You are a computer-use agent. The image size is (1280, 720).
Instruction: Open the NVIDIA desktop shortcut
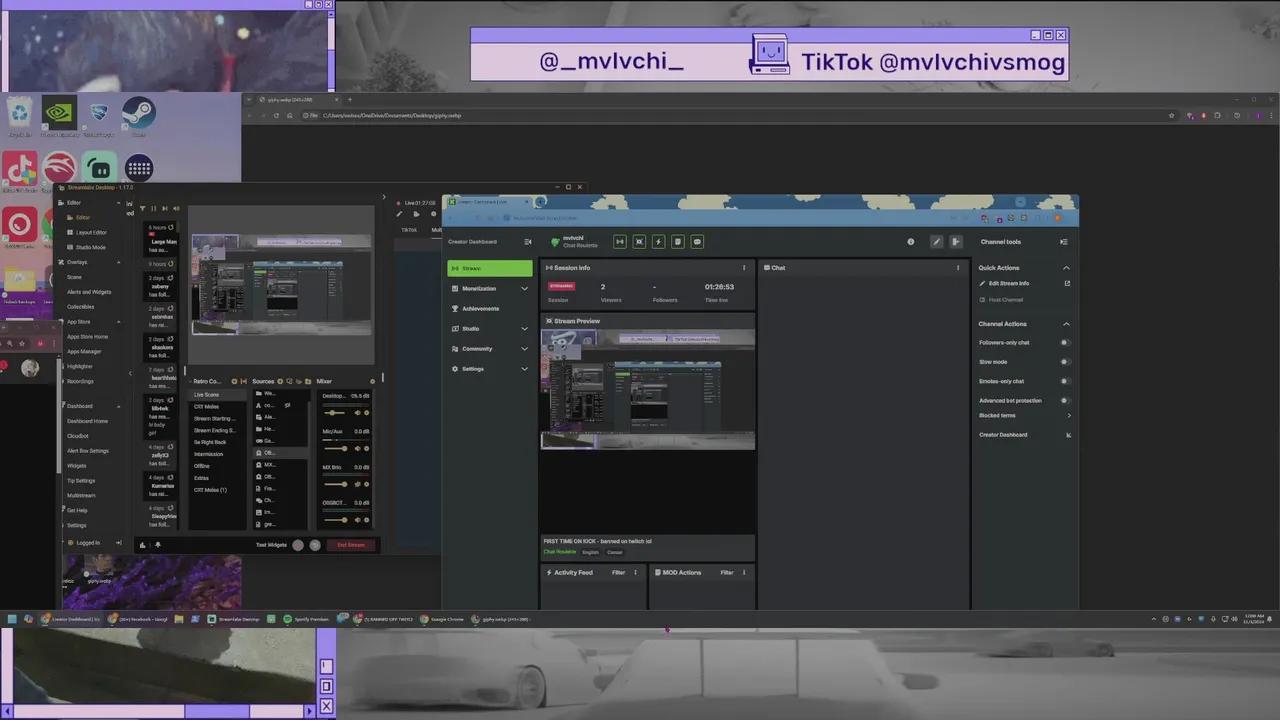[59, 114]
